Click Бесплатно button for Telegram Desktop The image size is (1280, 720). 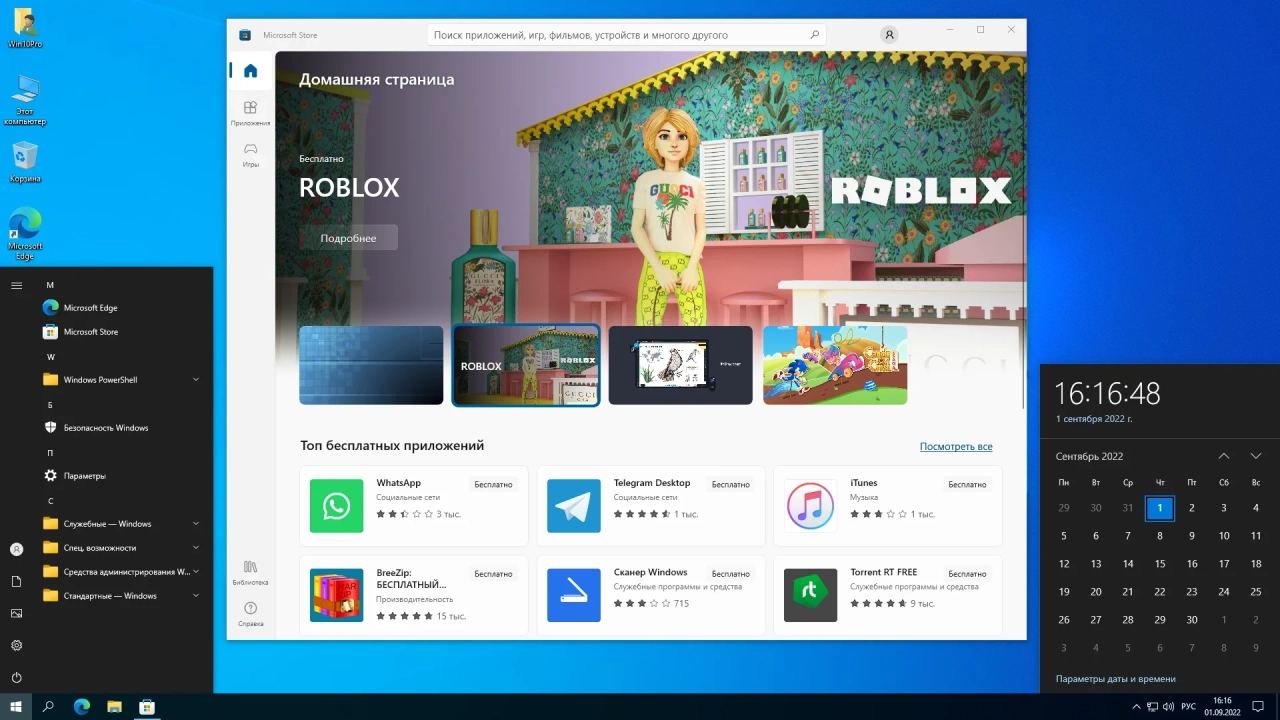(x=730, y=485)
